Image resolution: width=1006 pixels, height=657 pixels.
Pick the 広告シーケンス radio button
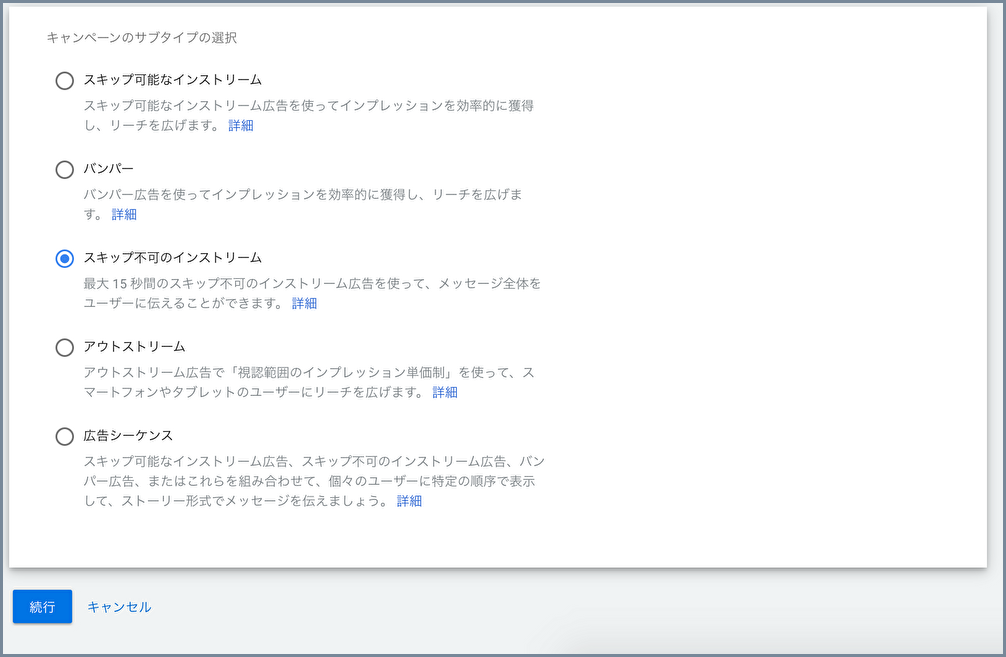(x=65, y=436)
